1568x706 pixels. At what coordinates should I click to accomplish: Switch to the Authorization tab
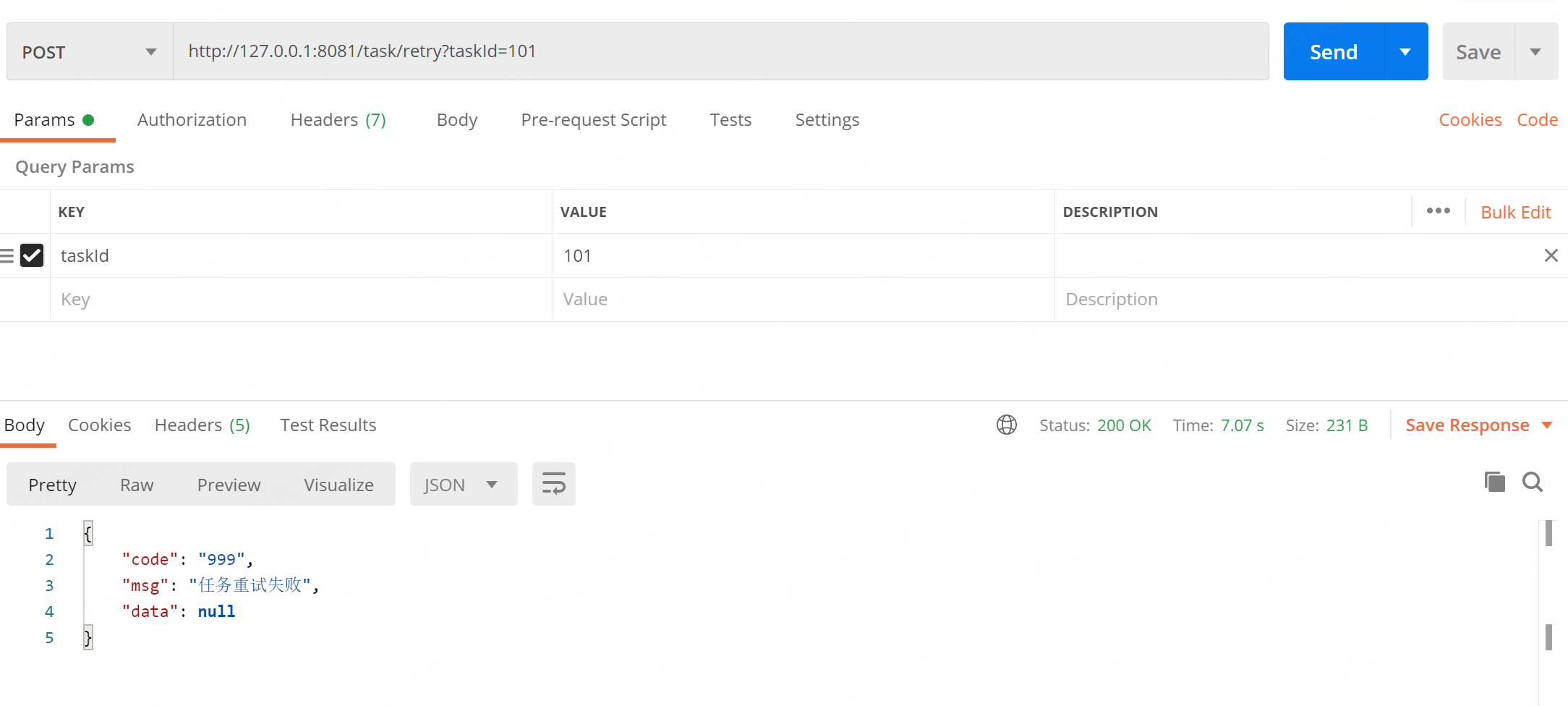[192, 120]
